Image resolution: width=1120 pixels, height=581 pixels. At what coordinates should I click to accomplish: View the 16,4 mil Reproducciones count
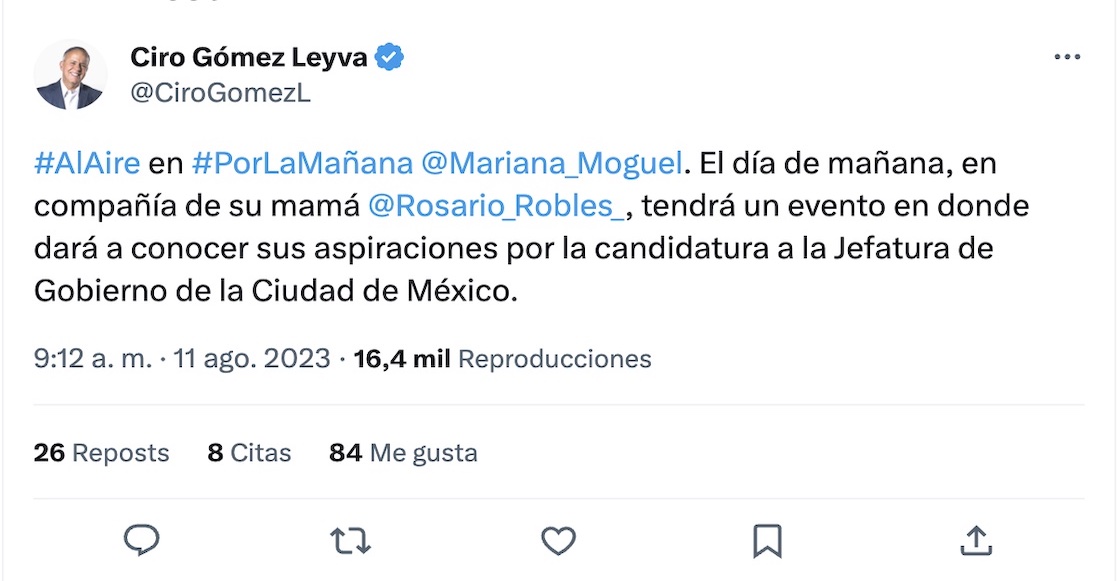pos(503,358)
